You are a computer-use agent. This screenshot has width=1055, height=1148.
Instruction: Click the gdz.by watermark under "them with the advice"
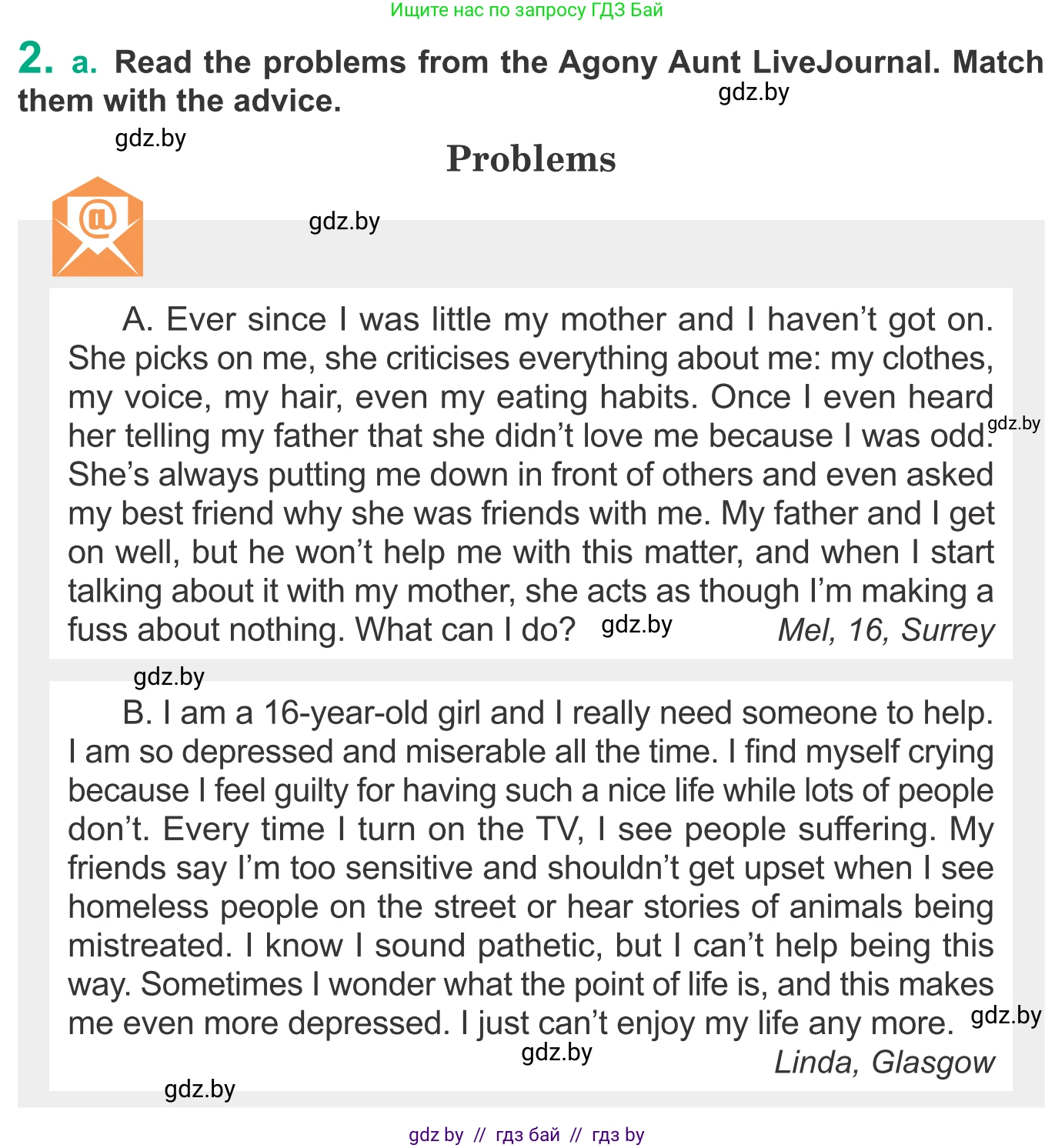[x=150, y=138]
